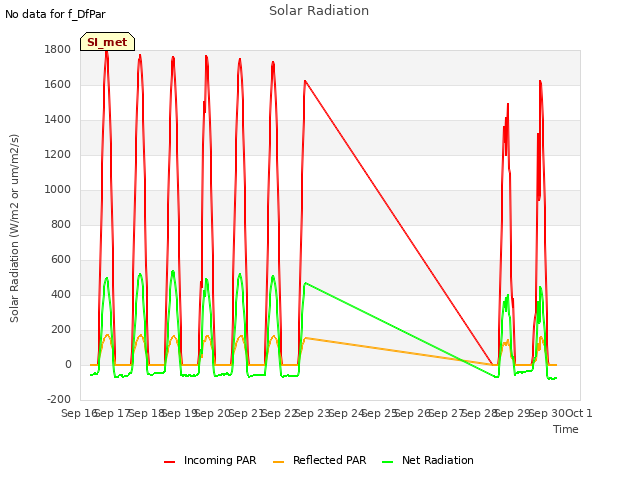Click the 600 y-axis tick label
Image resolution: width=640 pixels, height=480 pixels.
click(61, 260)
